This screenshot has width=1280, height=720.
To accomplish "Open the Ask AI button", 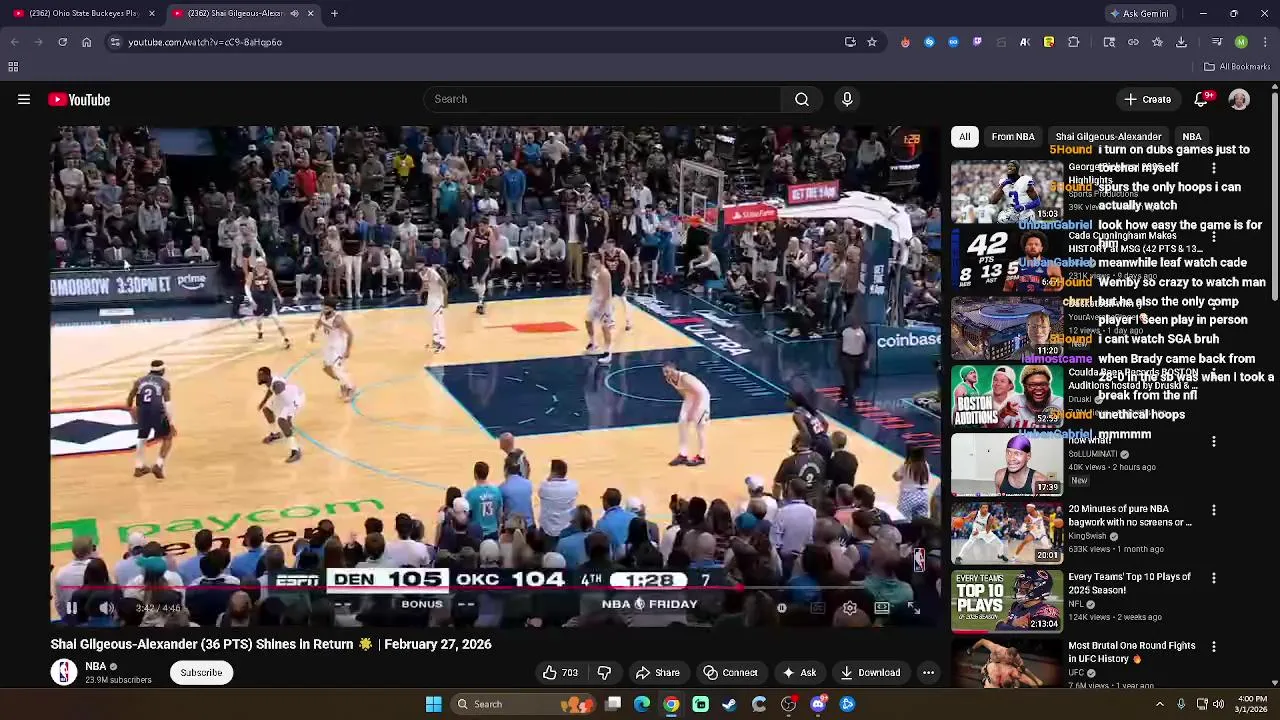I will (799, 673).
